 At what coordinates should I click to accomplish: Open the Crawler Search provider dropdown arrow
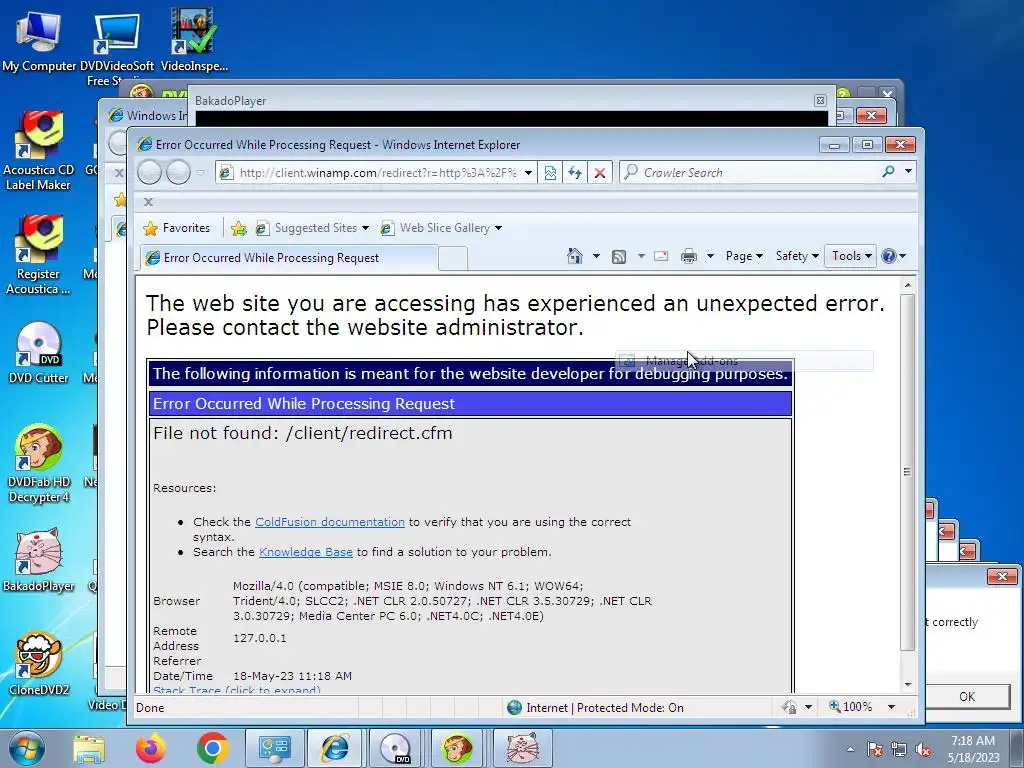tap(908, 171)
